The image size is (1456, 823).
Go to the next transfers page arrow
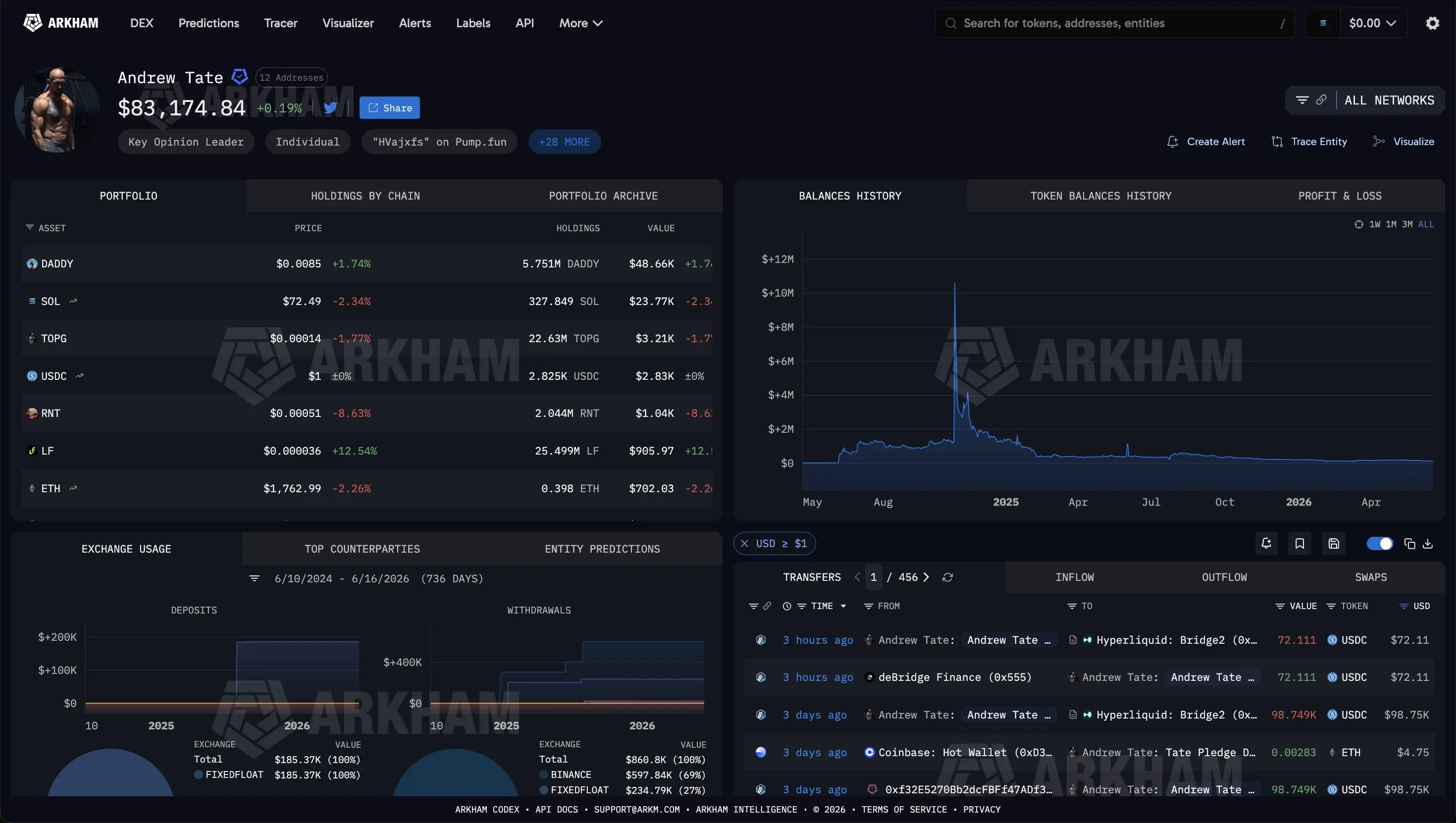926,577
